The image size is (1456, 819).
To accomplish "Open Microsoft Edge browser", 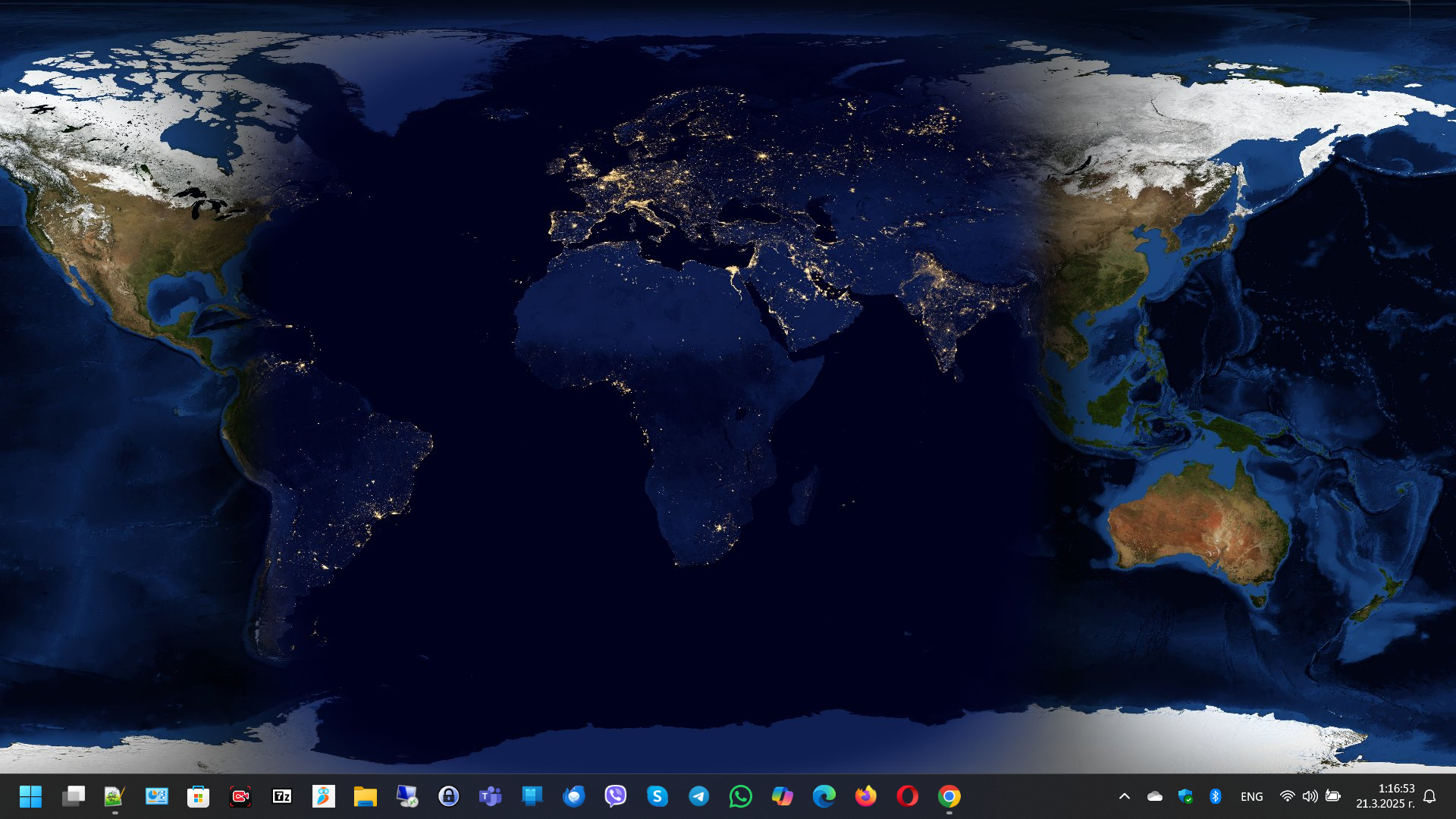I will [824, 796].
